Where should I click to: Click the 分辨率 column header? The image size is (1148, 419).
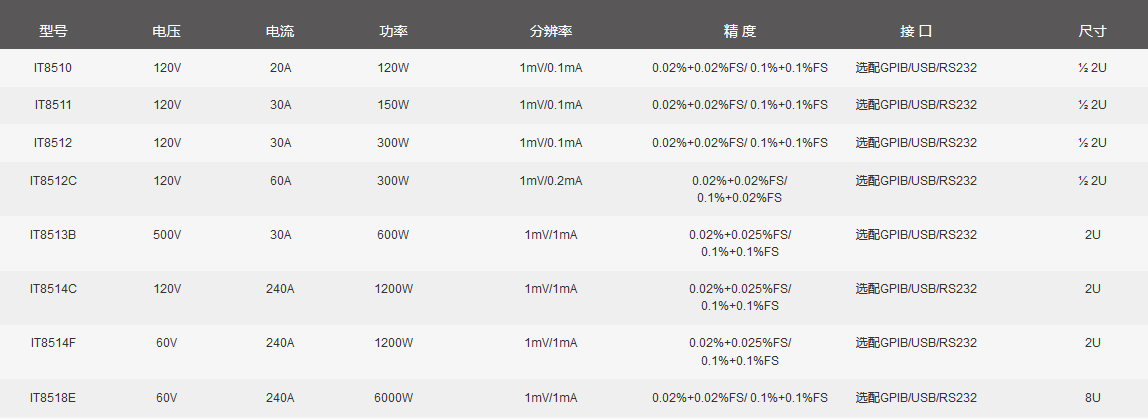[551, 31]
